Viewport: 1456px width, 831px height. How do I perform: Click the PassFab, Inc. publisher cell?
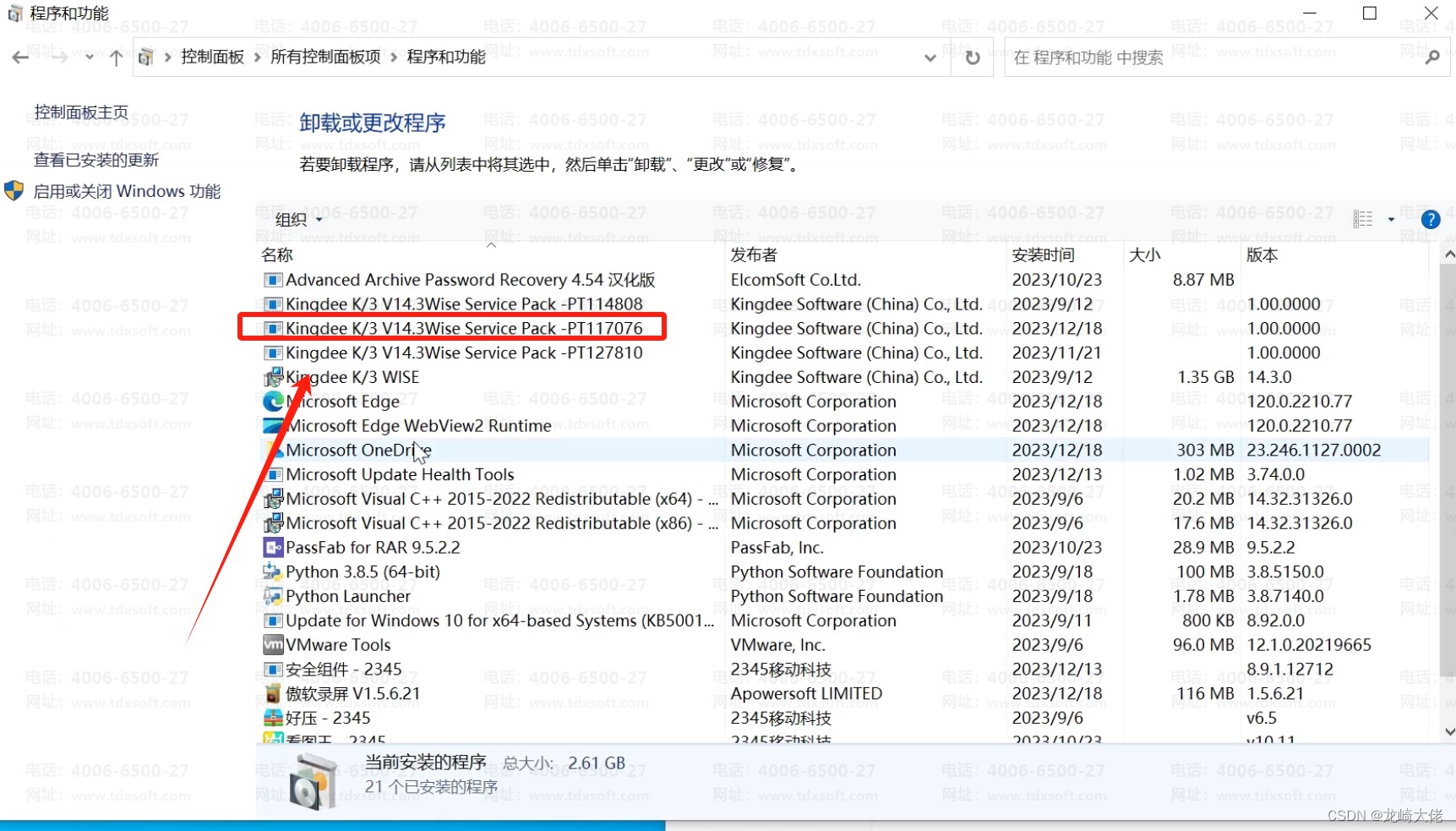[x=777, y=548]
